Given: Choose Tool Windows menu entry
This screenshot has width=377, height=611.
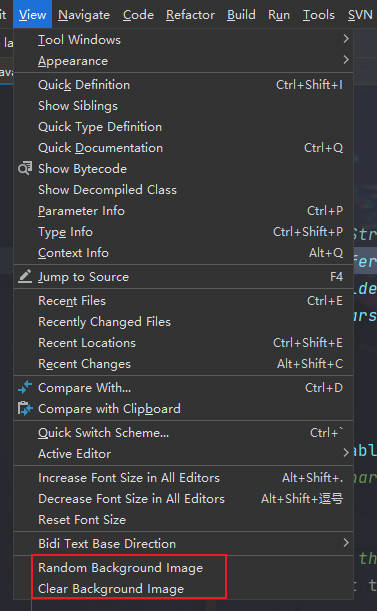Looking at the screenshot, I should [x=184, y=40].
